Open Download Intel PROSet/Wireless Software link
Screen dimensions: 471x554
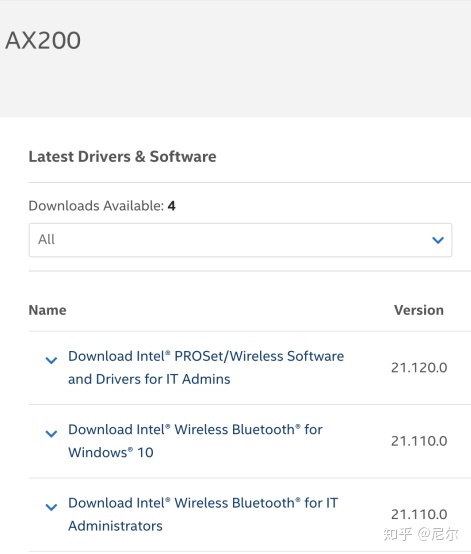[206, 367]
